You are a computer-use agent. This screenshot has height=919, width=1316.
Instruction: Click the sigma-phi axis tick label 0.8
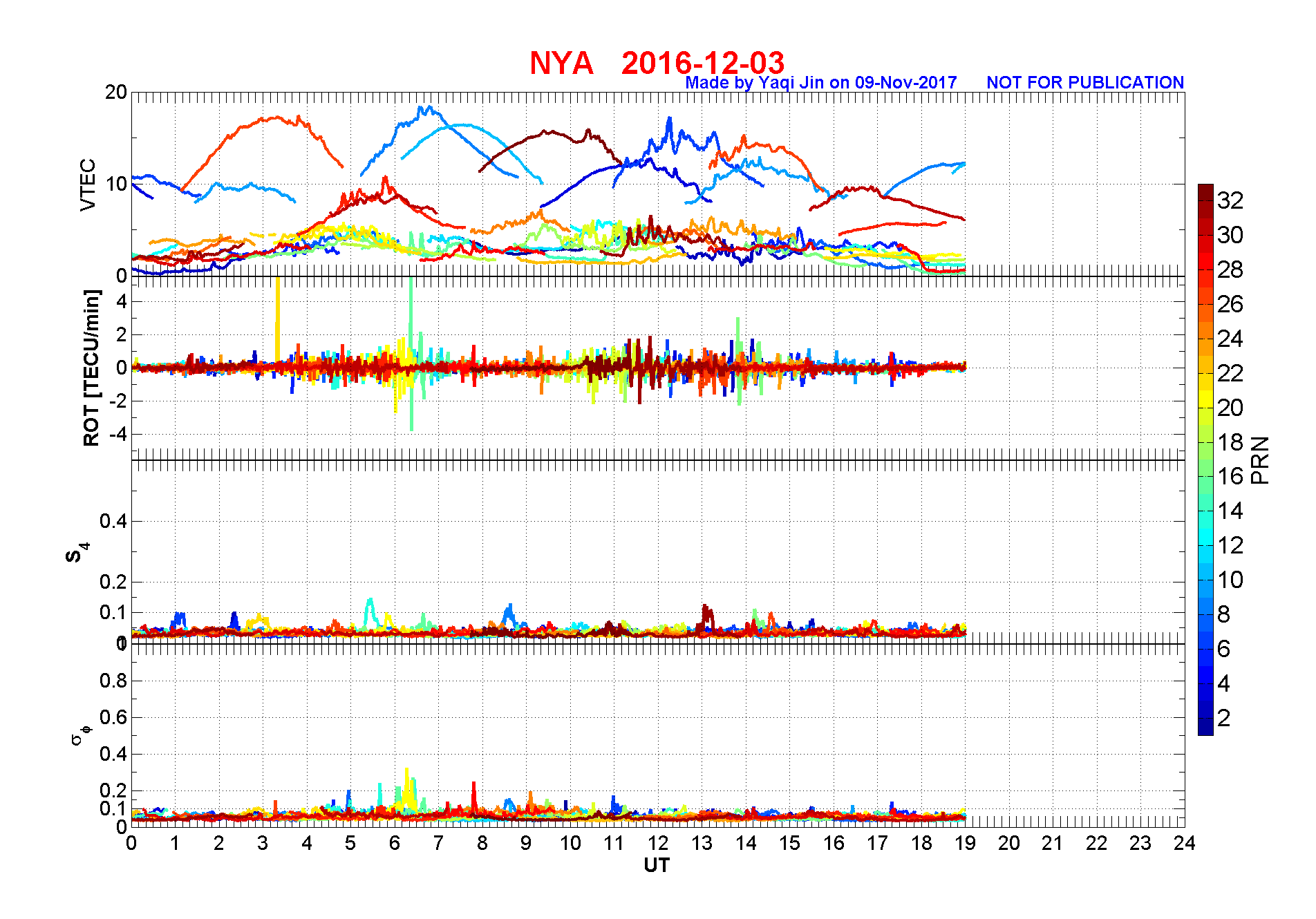113,681
